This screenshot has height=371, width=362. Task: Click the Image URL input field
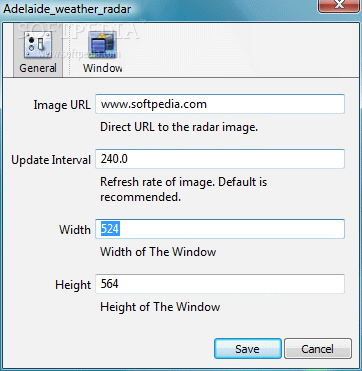pyautogui.click(x=220, y=104)
